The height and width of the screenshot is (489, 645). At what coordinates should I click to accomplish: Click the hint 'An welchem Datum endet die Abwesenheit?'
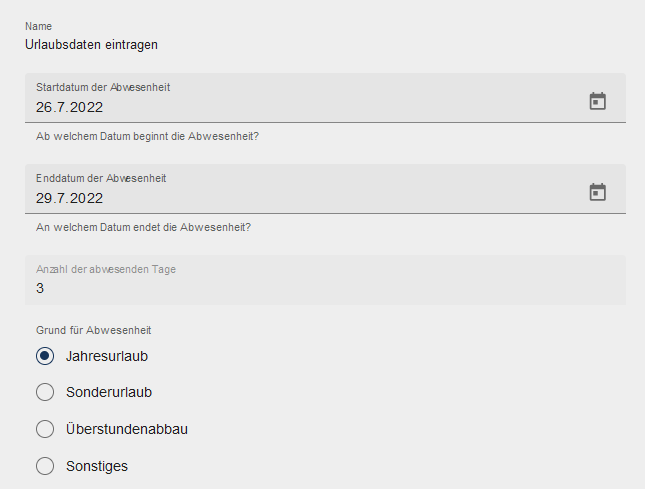pos(143,227)
